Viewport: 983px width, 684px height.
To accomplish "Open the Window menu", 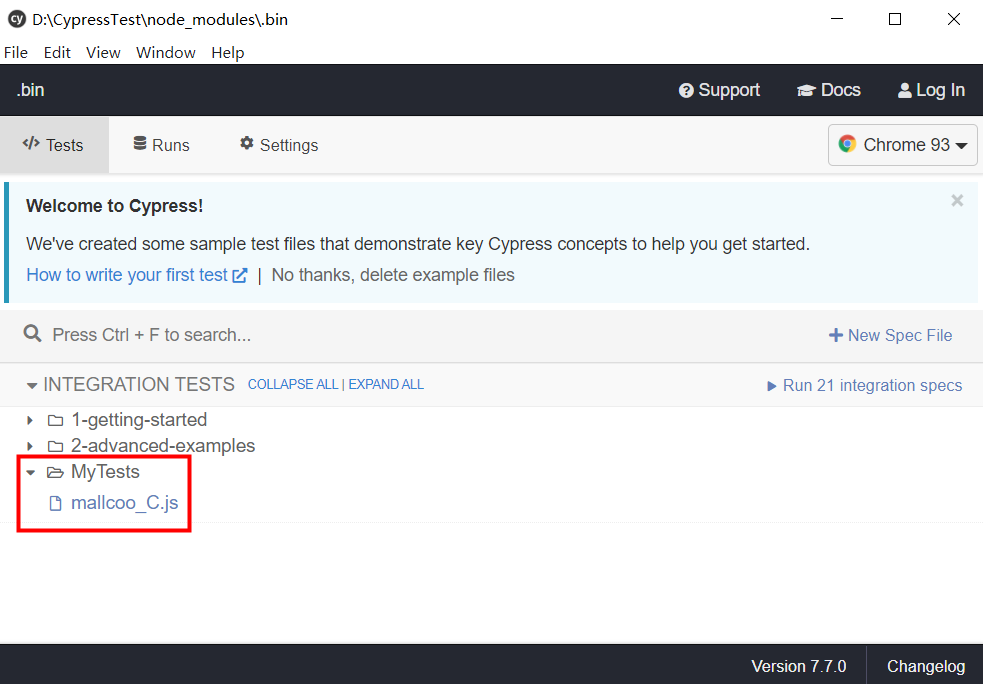I will [166, 53].
